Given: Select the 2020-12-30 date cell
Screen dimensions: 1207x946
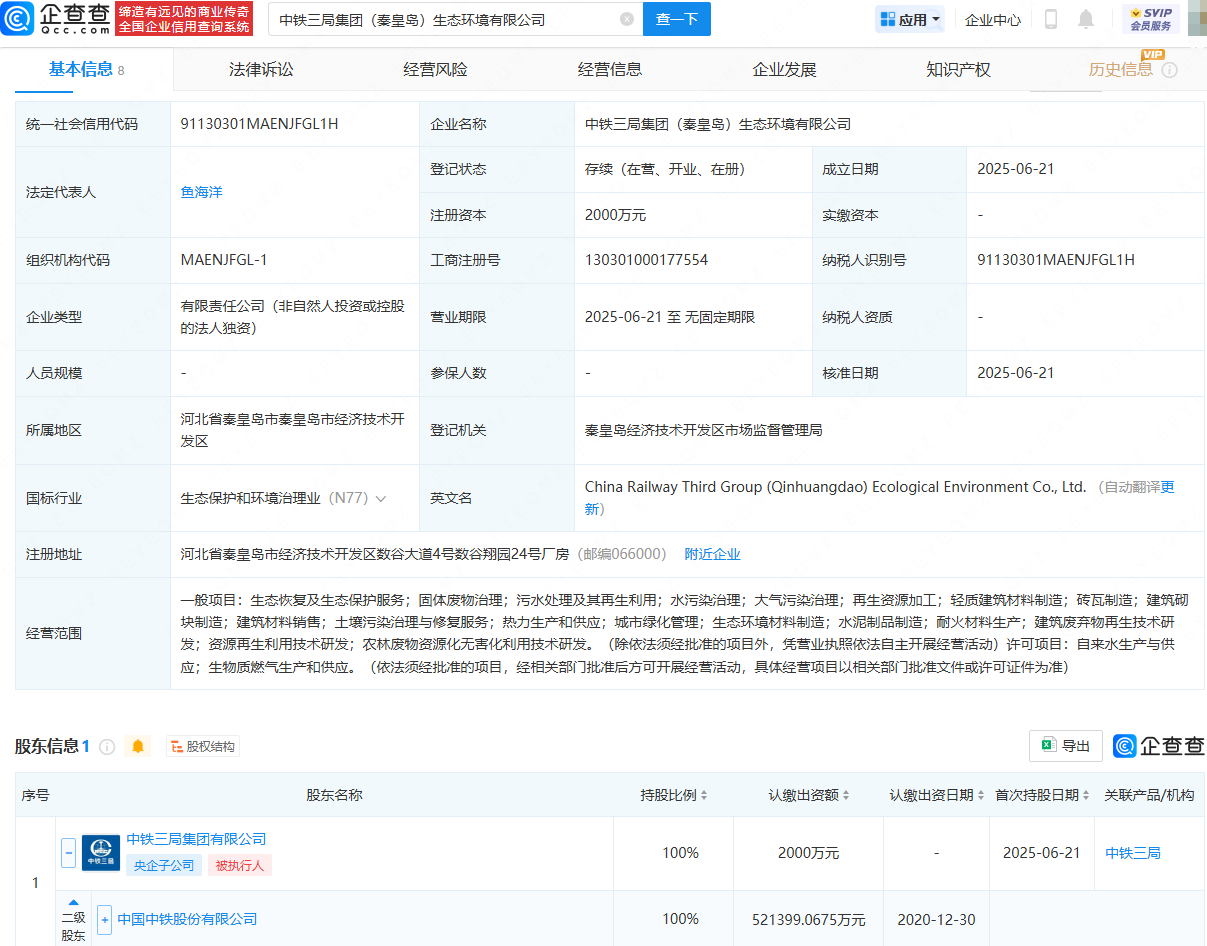Looking at the screenshot, I should click(937, 920).
